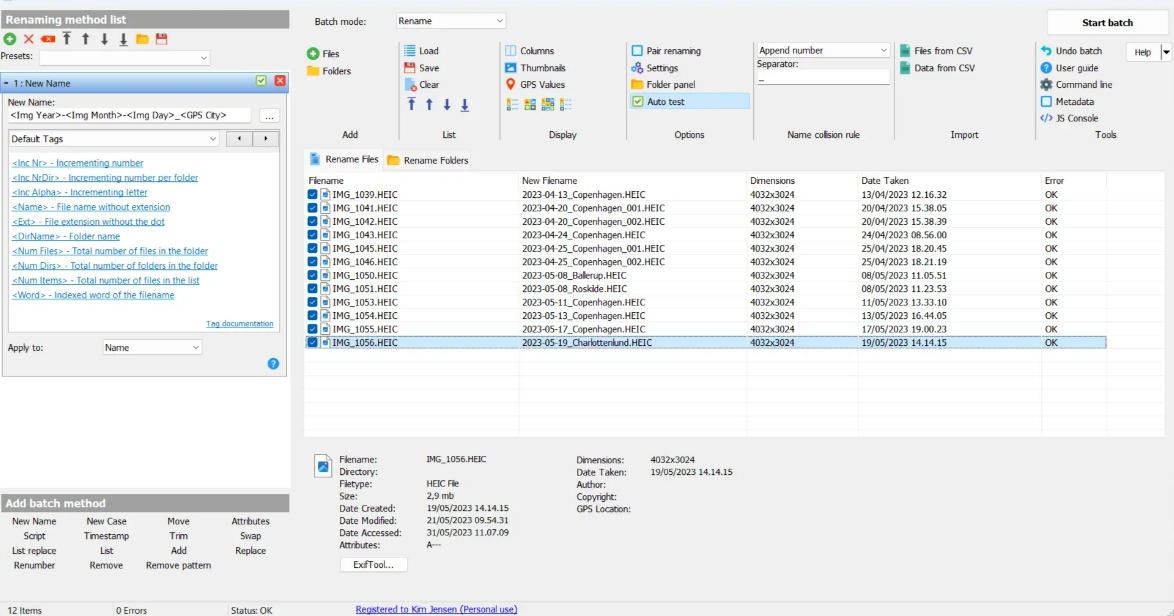Uncheck the IMG_1039.HEIC file checkbox

tap(312, 195)
